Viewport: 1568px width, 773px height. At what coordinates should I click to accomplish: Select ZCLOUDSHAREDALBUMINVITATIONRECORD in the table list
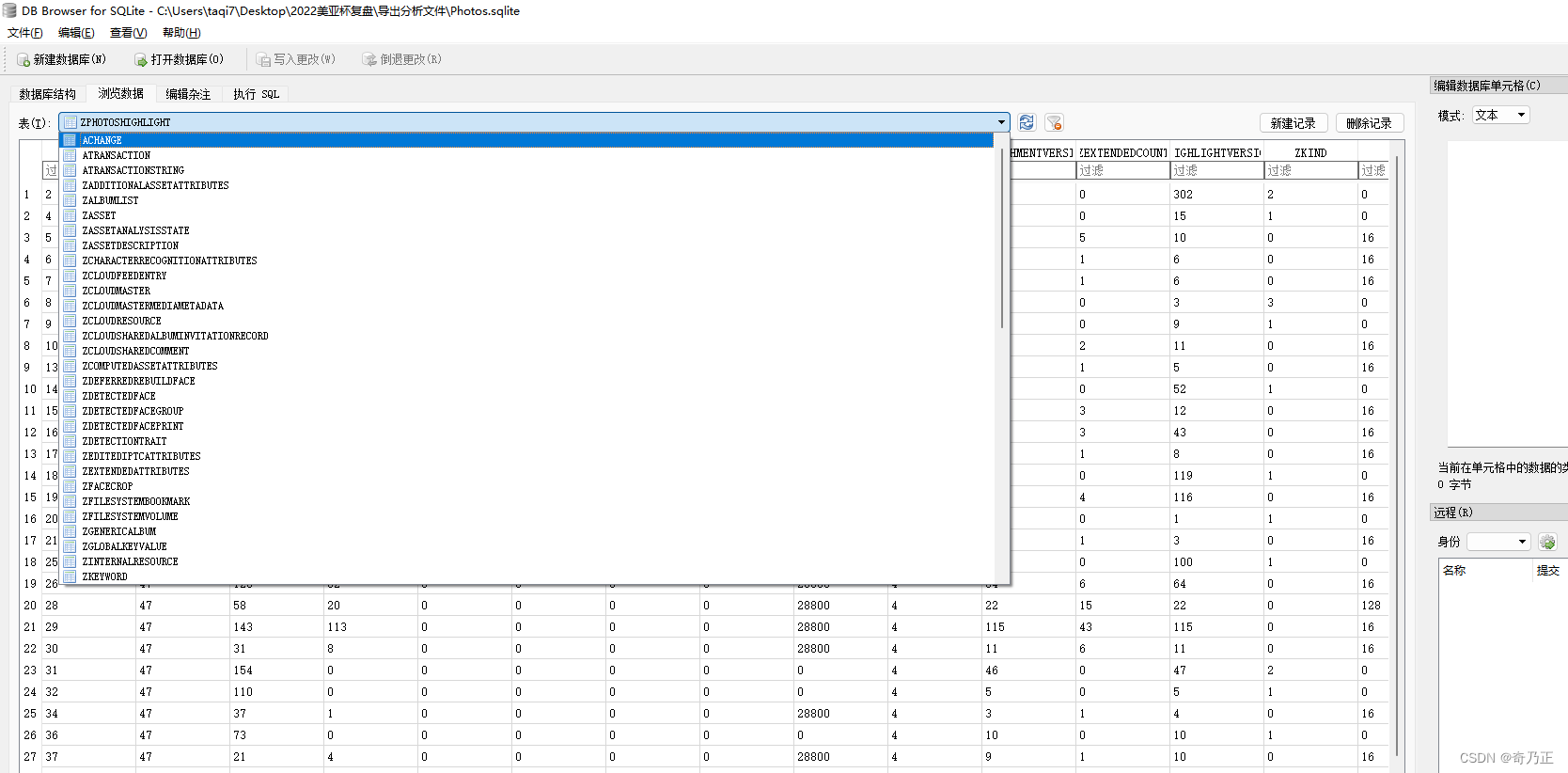click(527, 336)
